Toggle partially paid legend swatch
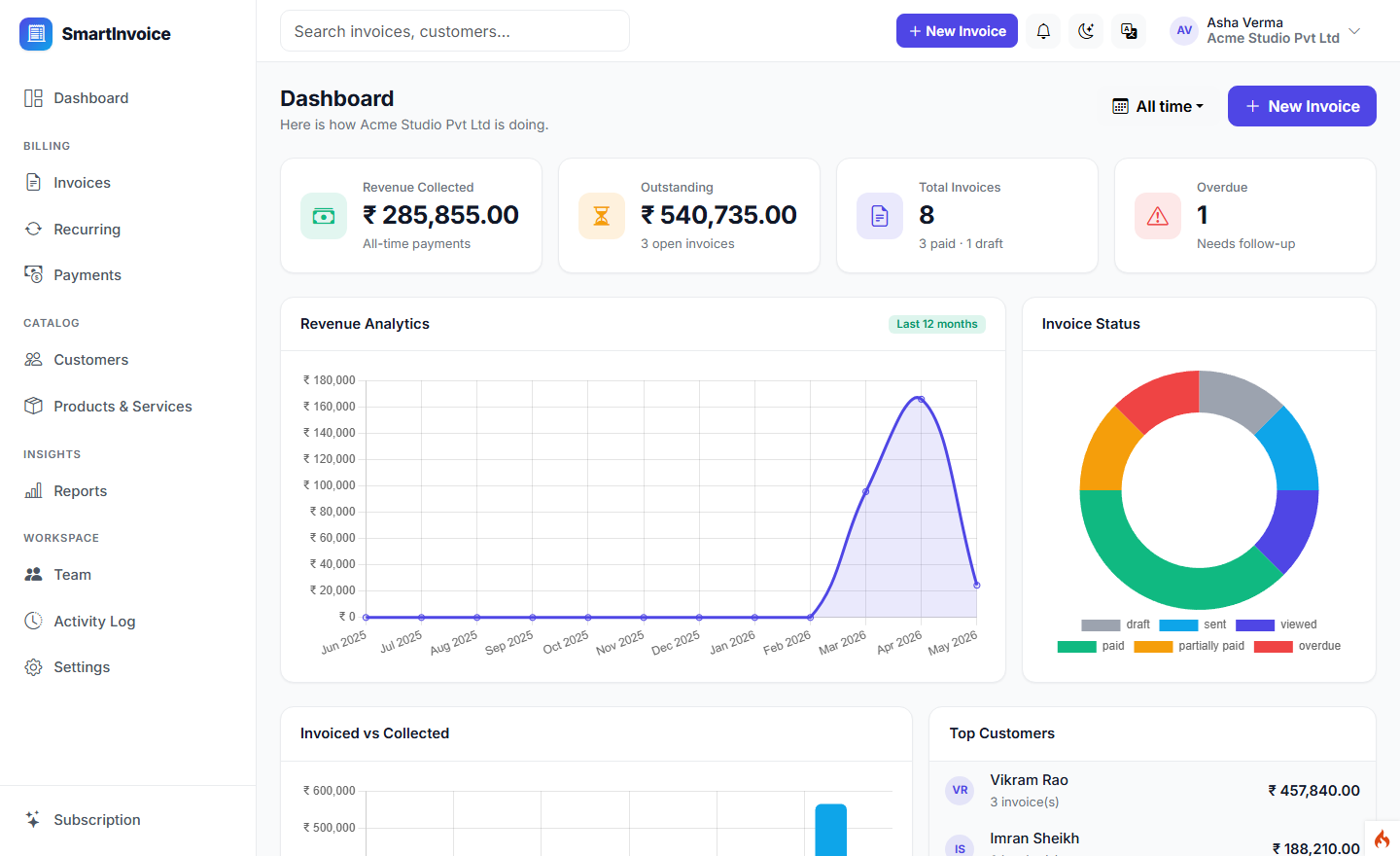The image size is (1400, 856). (1153, 647)
